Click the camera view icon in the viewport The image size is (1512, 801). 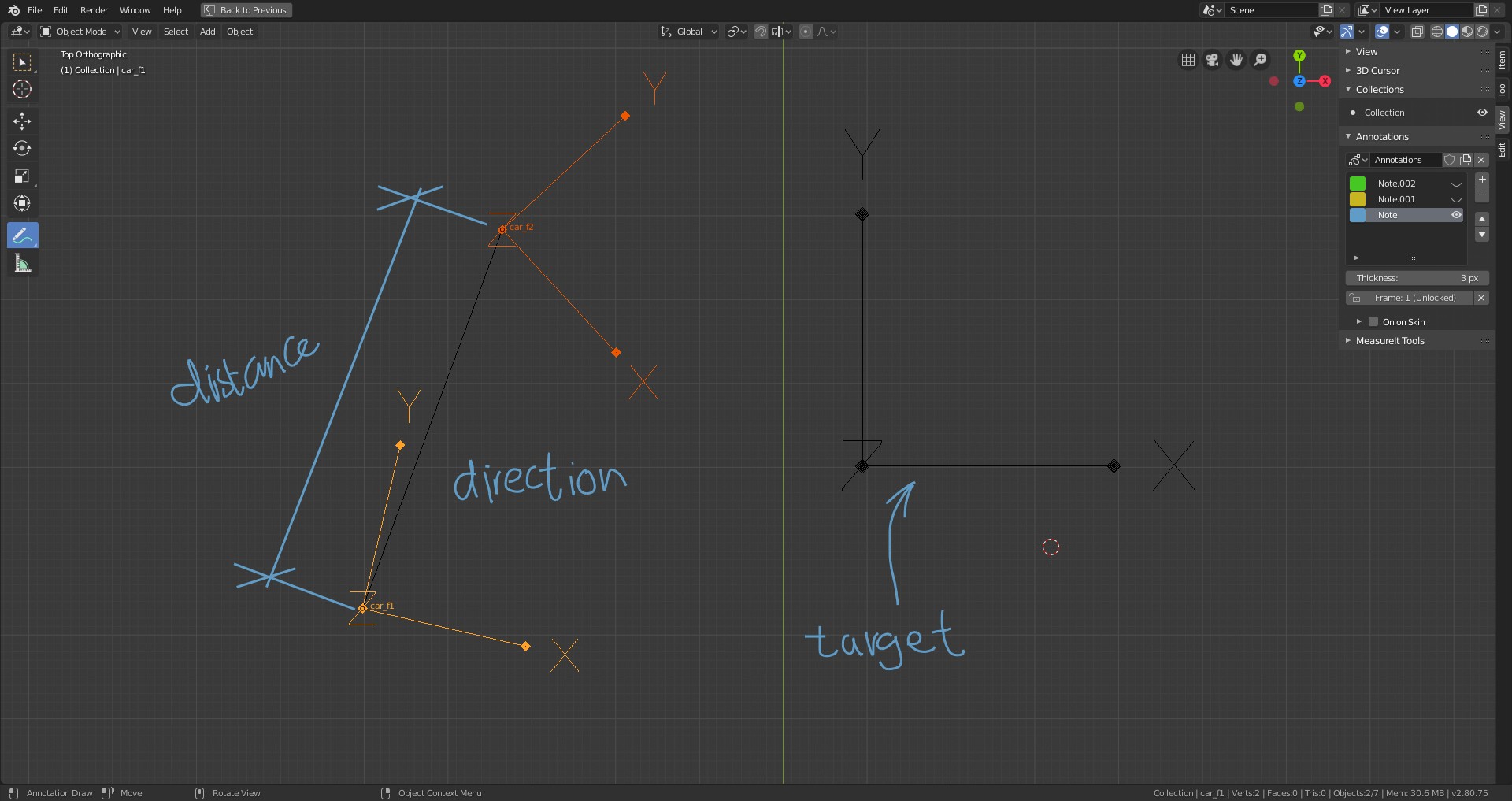(1212, 60)
